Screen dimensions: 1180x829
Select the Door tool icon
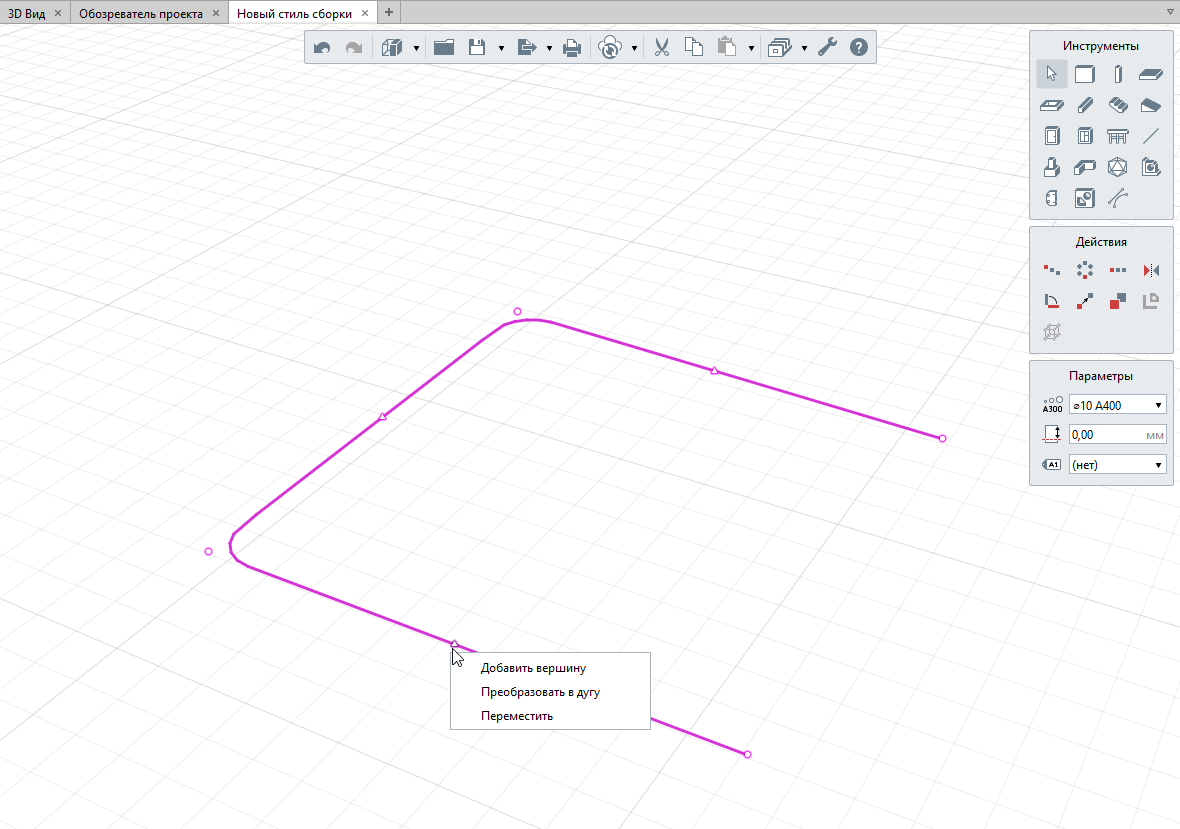pyautogui.click(x=1051, y=136)
